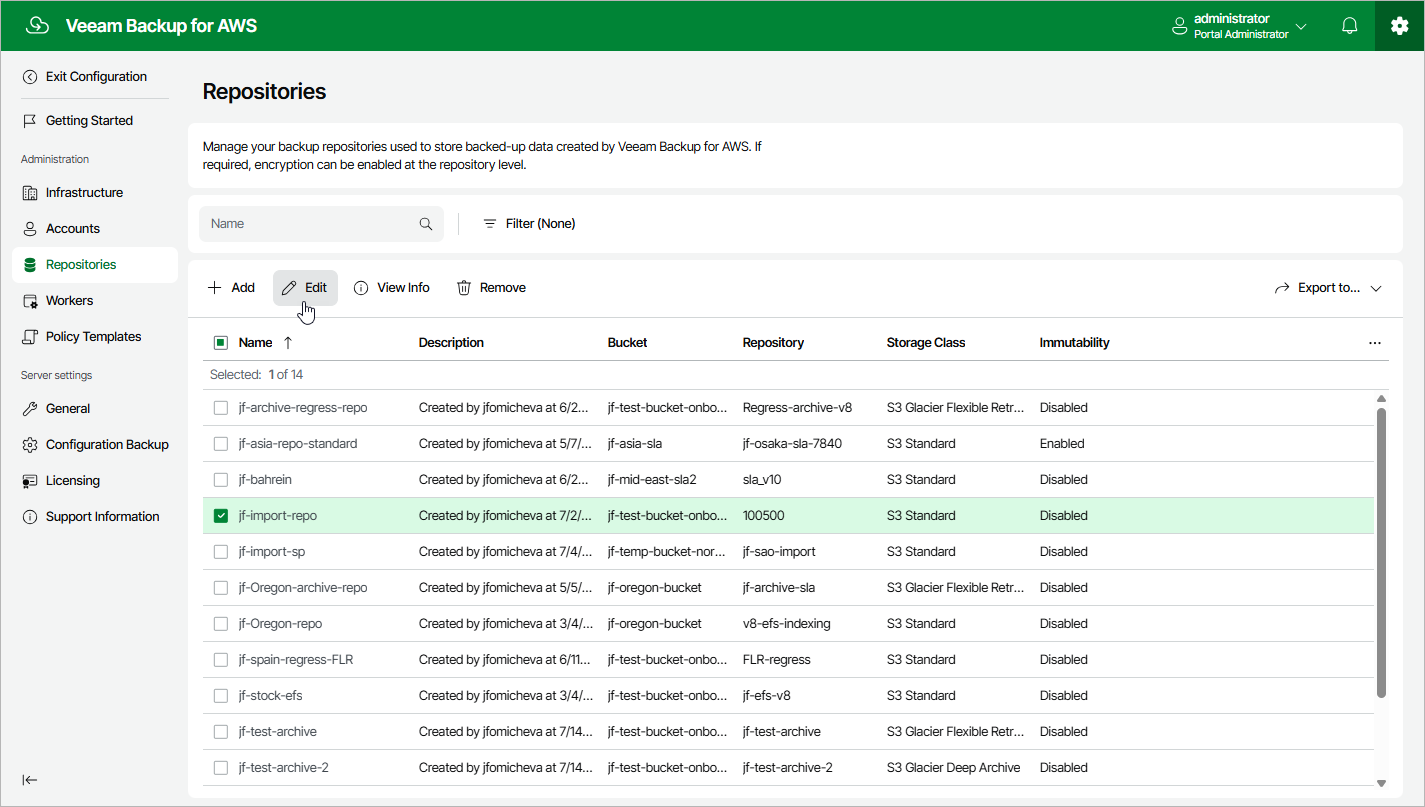Click the administrator user avatar icon

point(1180,26)
